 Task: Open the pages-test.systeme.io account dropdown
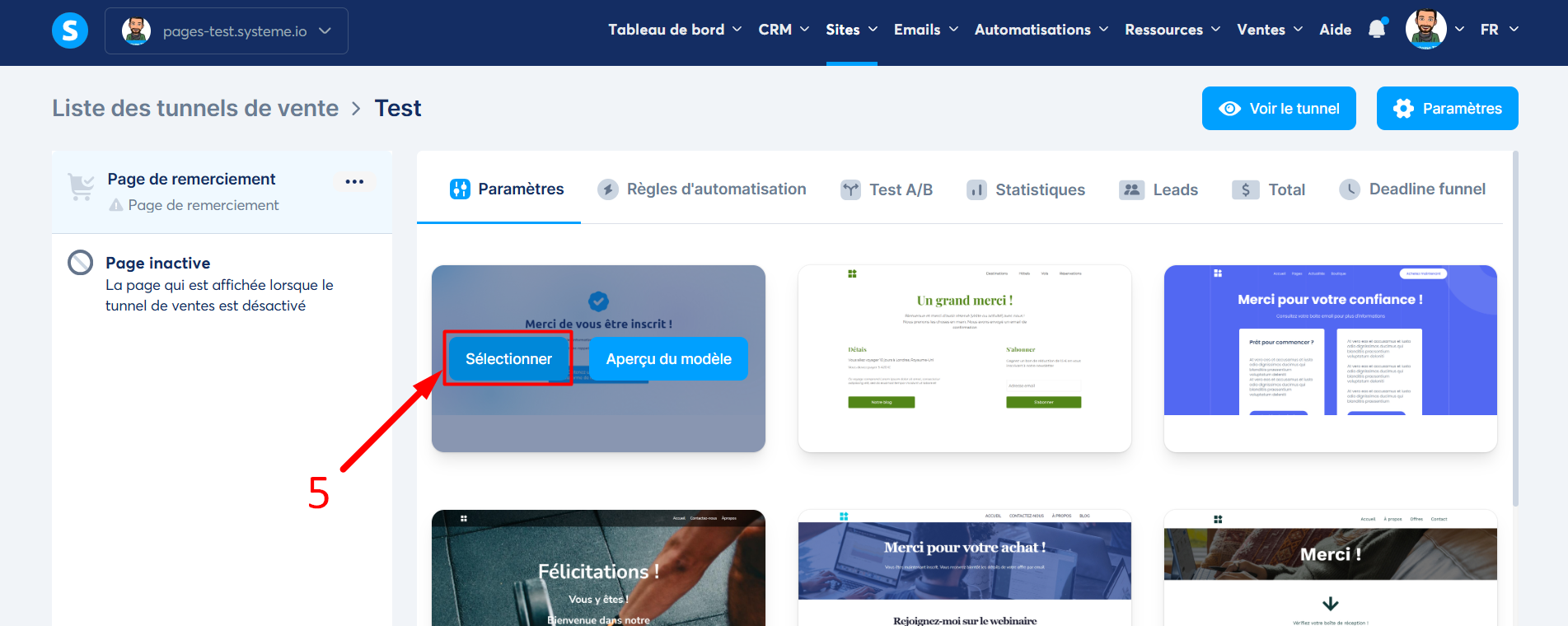point(227,31)
